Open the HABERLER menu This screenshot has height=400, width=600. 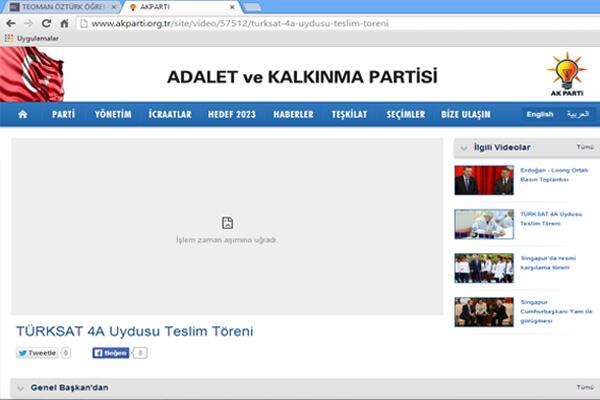(x=293, y=114)
